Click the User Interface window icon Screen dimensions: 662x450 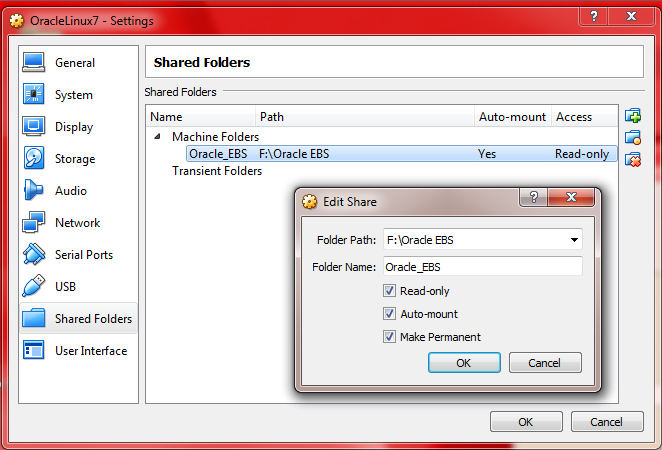[34, 350]
